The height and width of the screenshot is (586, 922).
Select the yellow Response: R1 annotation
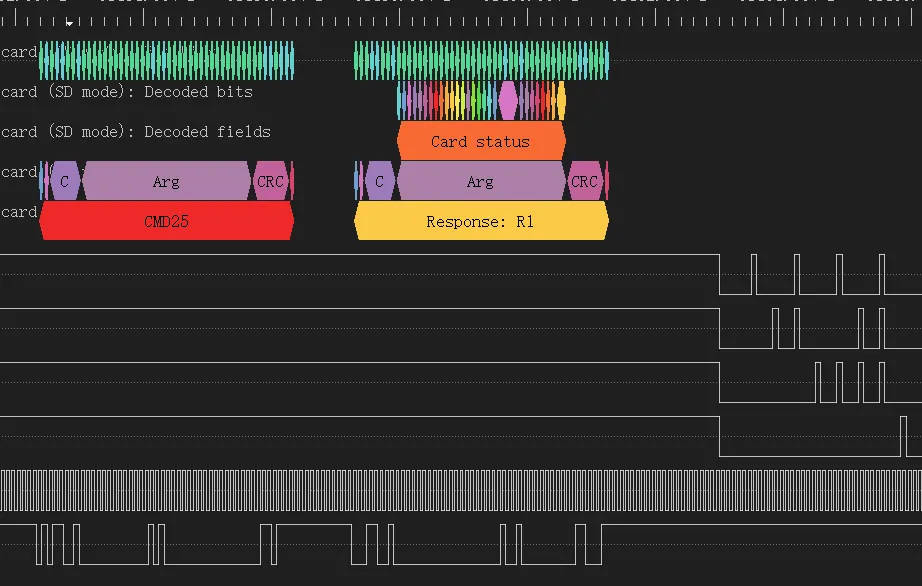pyautogui.click(x=480, y=221)
